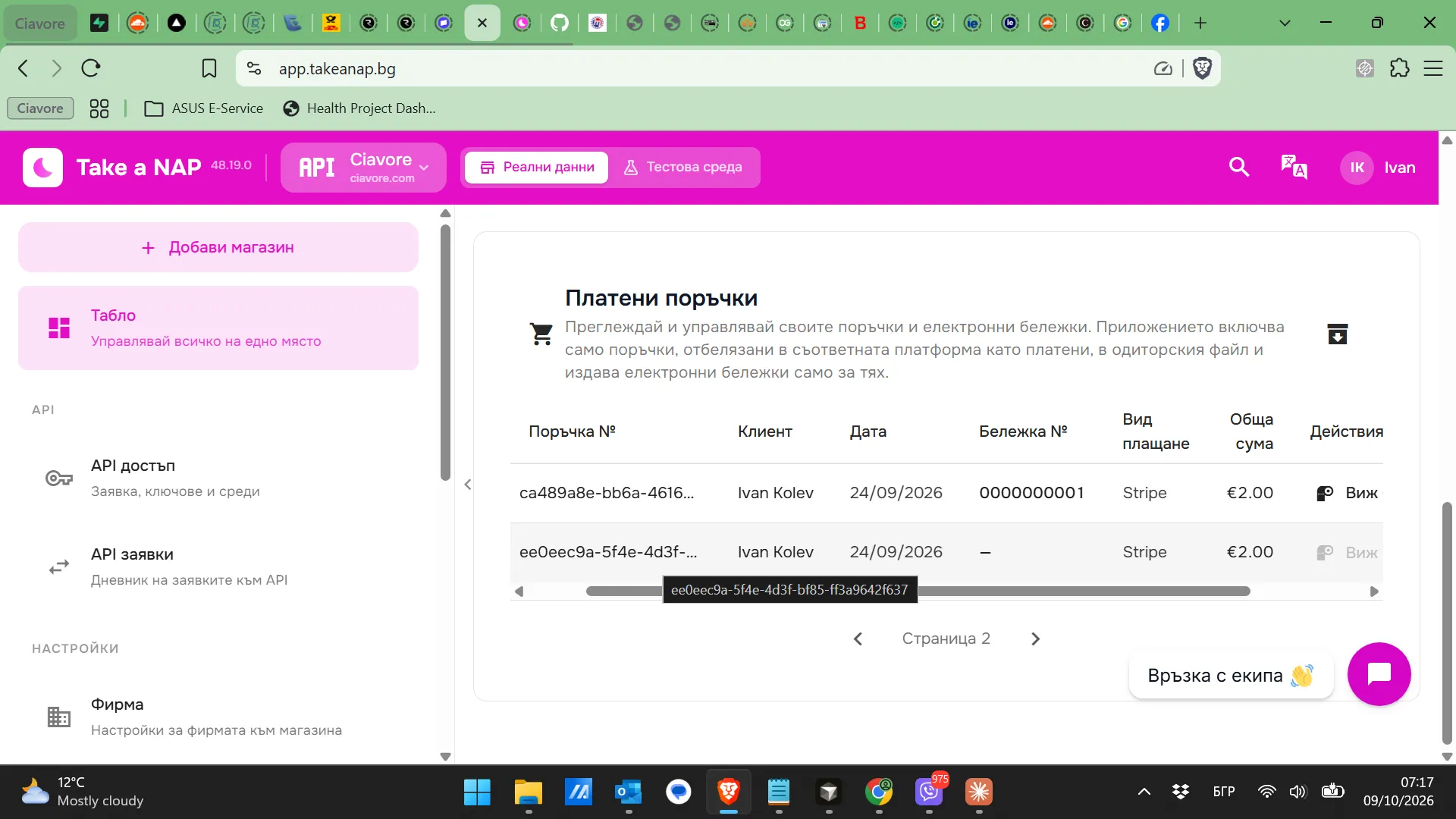Expand the Ciavore API store dropdown
Screen dimensions: 1456x819
pos(363,167)
